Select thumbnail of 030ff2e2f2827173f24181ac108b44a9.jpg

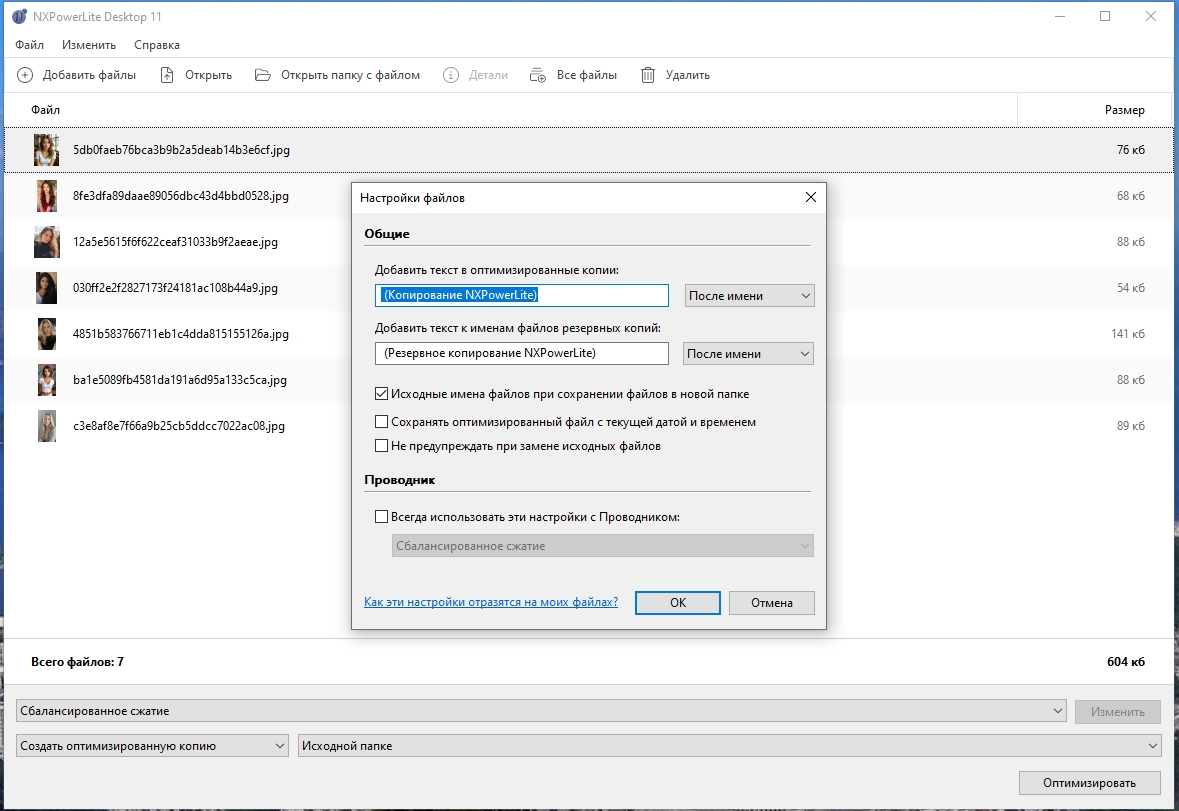point(47,288)
